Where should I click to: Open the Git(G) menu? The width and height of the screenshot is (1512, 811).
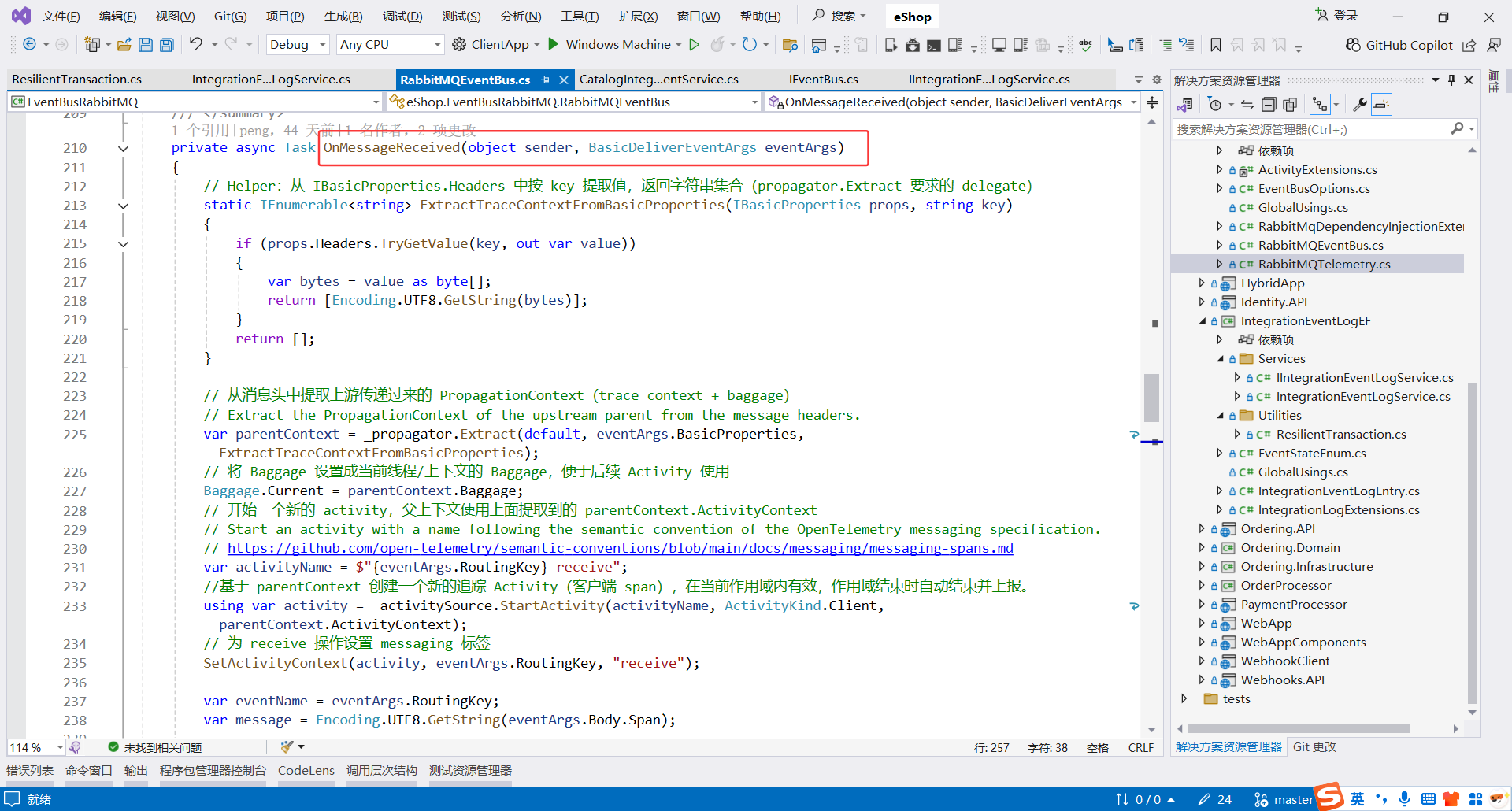(x=230, y=17)
